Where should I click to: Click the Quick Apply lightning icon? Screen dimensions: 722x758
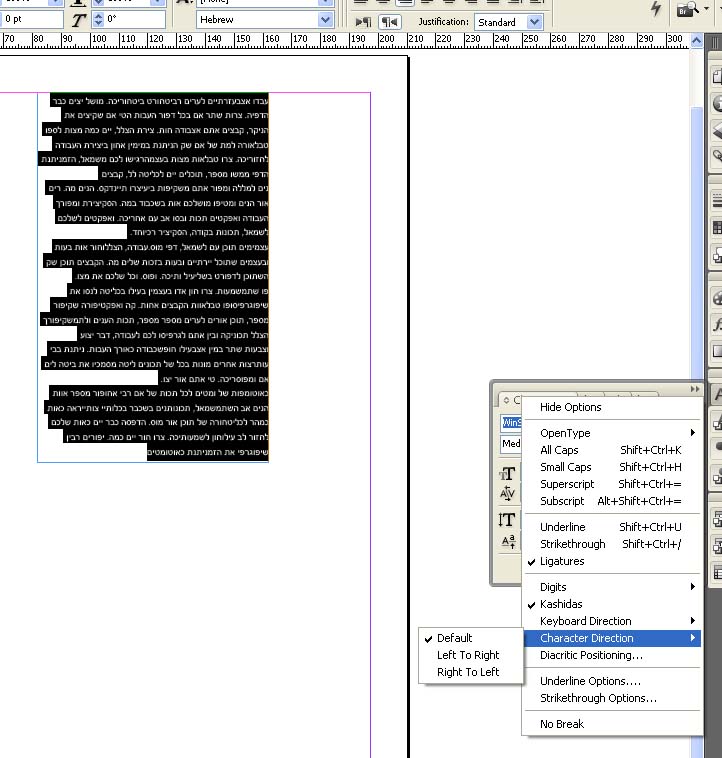click(656, 9)
